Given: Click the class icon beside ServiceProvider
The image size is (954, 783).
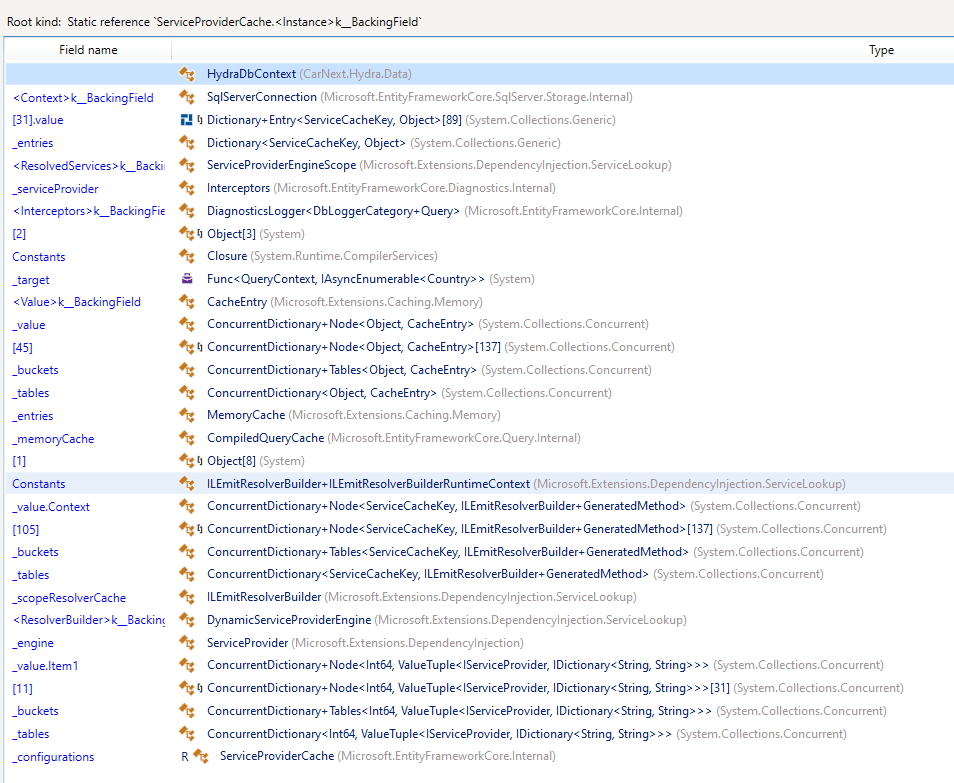Looking at the screenshot, I should [190, 642].
